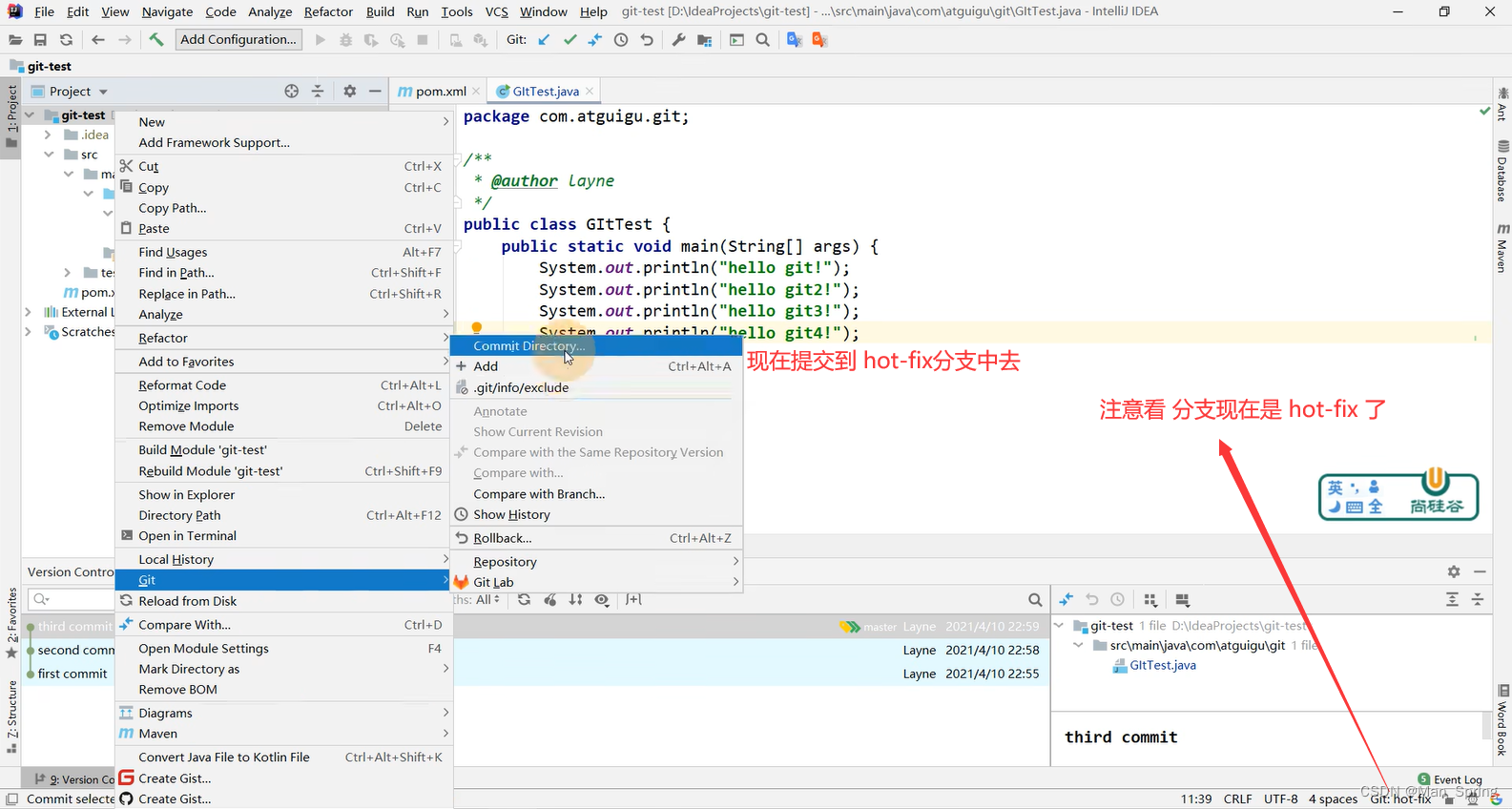Toggle the 1: Project tool window
This screenshot has height=809, width=1512.
[11, 116]
